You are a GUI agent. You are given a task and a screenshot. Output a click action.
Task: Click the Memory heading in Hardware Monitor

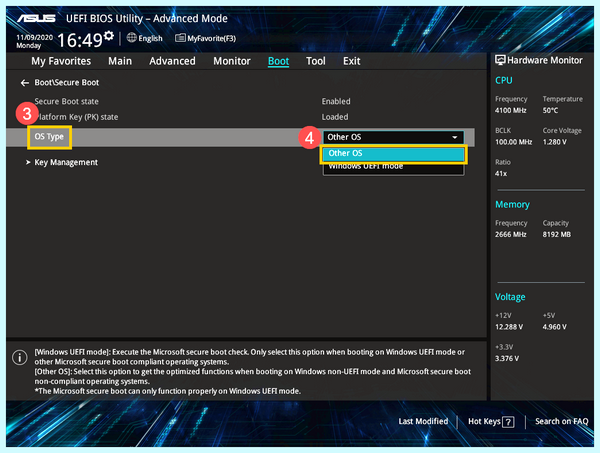point(512,205)
